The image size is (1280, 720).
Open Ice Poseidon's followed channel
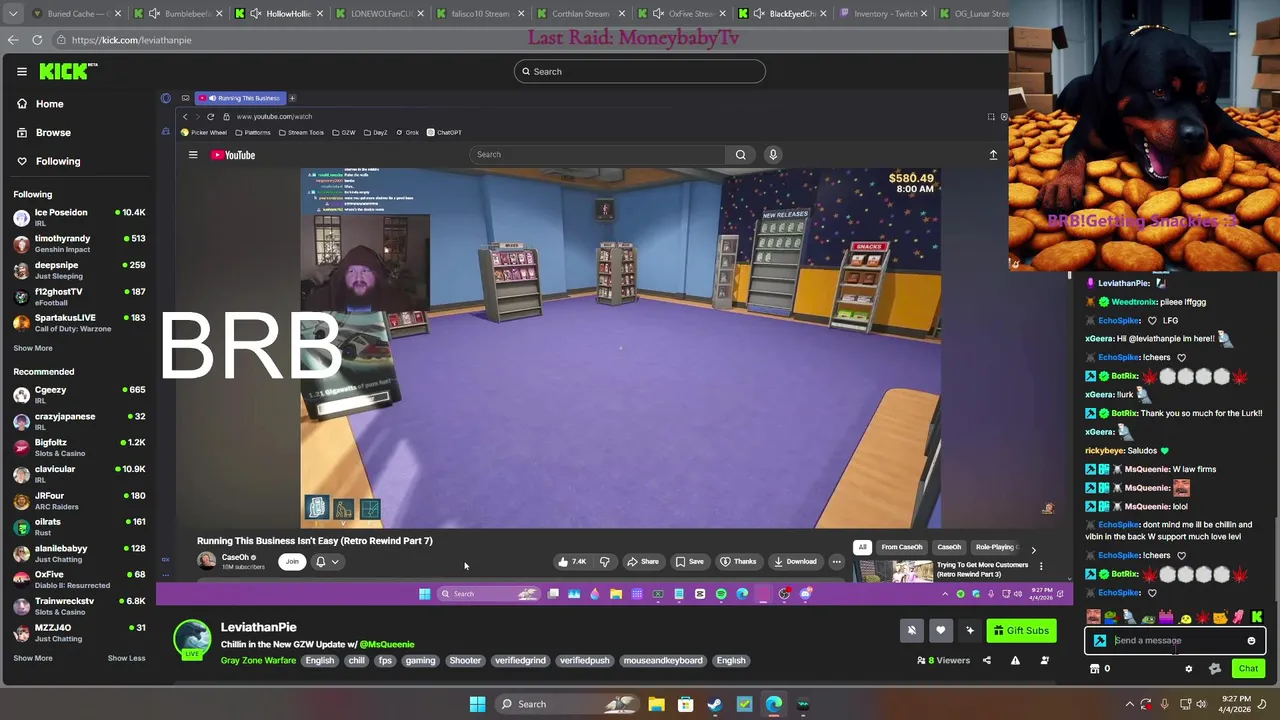79,217
